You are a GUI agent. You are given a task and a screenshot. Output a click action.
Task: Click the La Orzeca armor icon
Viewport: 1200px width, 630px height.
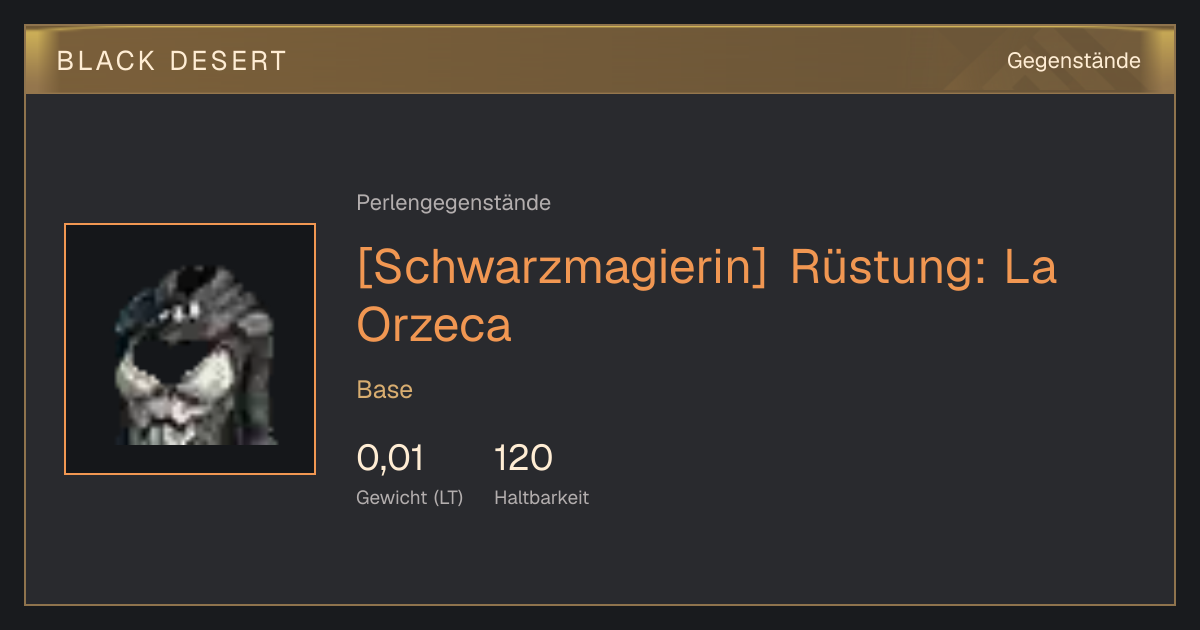click(190, 349)
